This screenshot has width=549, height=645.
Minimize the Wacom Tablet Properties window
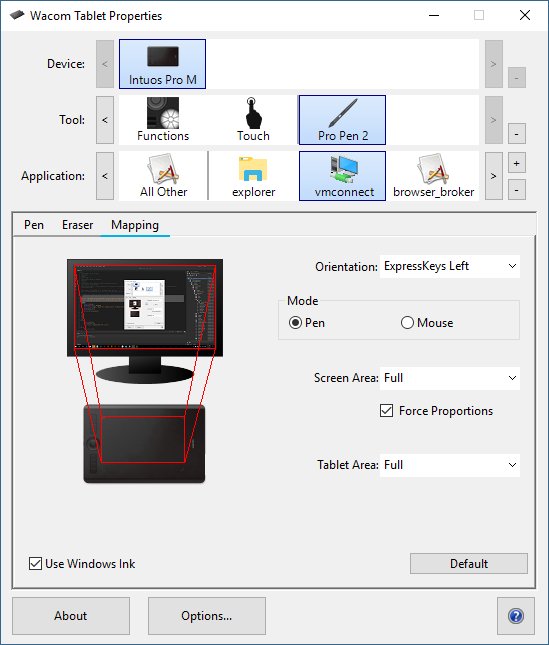pos(434,16)
